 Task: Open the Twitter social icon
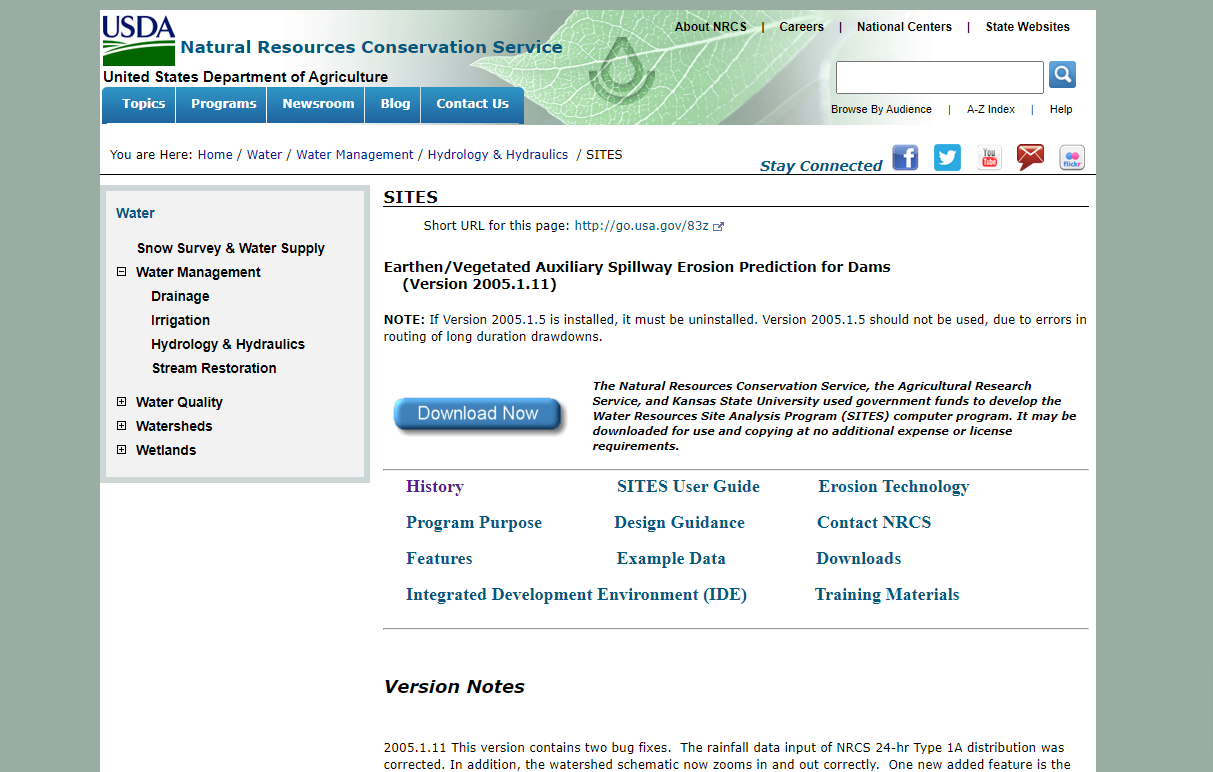coord(947,158)
